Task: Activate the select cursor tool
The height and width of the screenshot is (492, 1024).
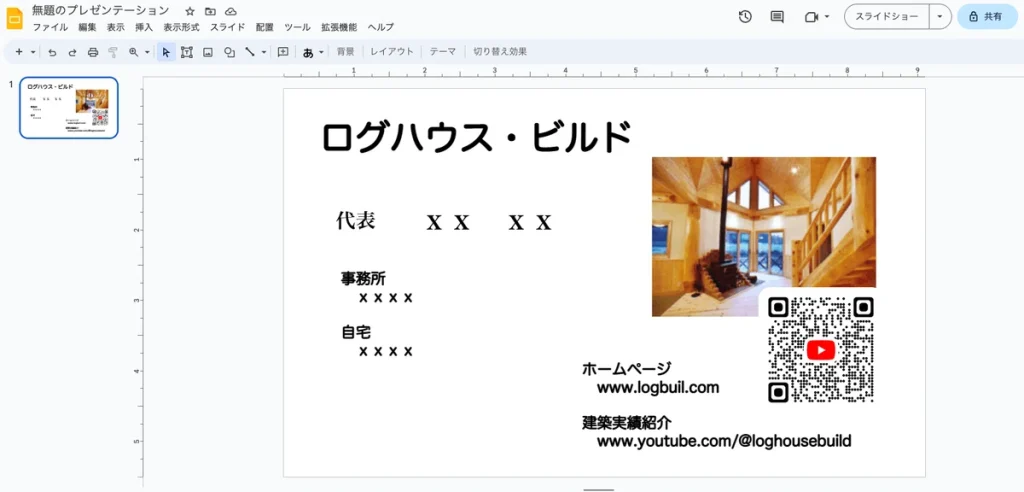Action: pos(166,52)
